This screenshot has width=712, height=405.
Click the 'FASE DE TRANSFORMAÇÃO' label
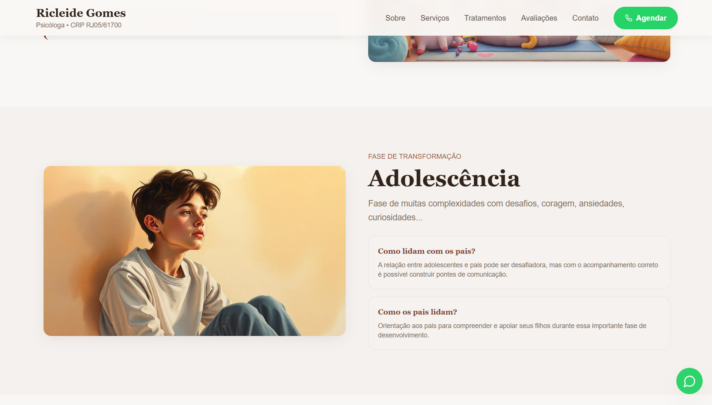(x=415, y=157)
